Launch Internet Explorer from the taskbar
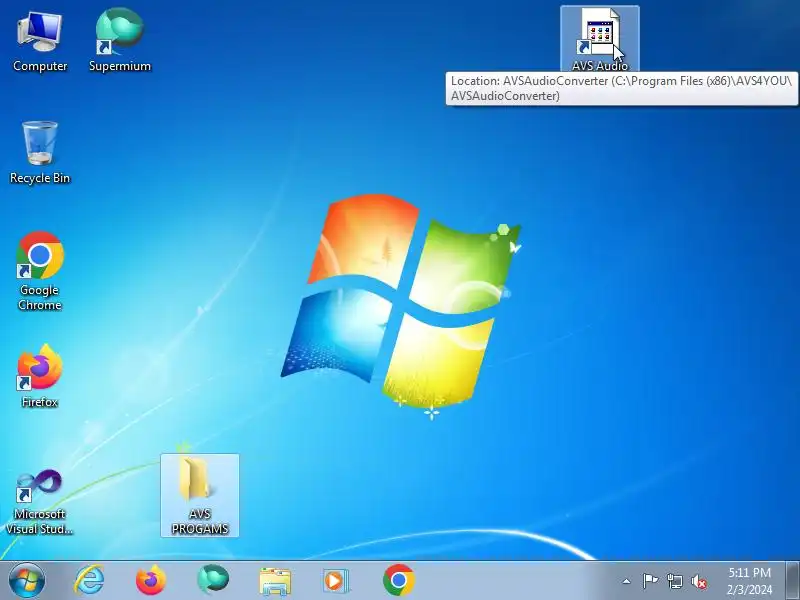This screenshot has height=600, width=800. click(89, 581)
